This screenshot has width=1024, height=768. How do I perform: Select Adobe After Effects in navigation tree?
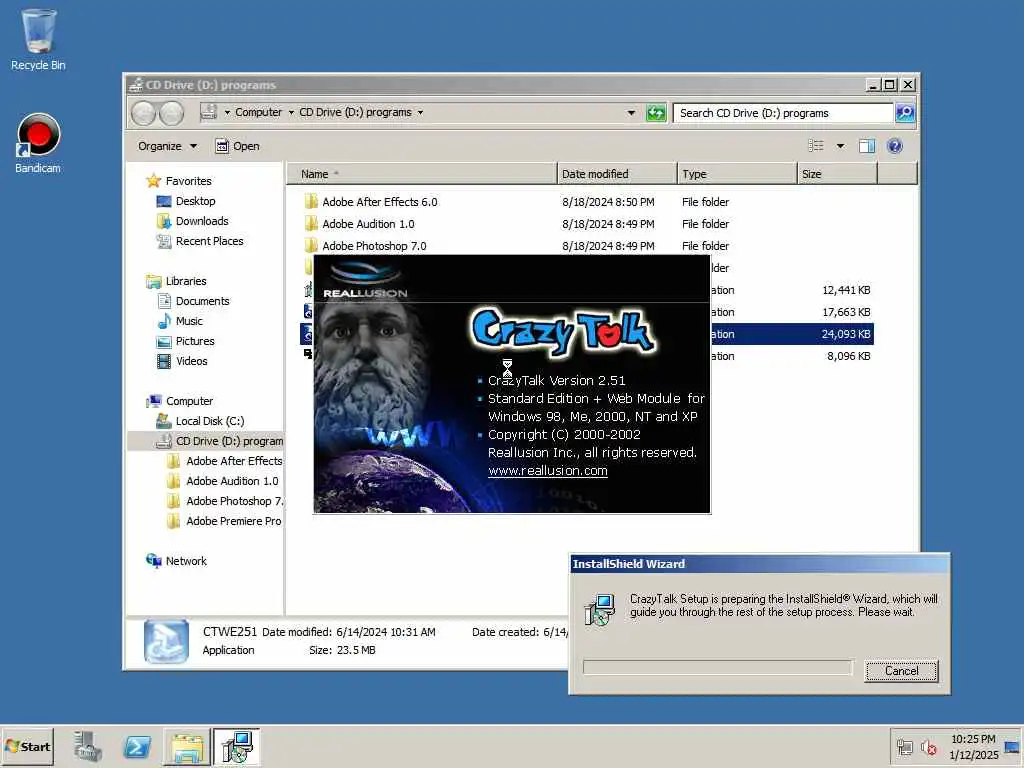(234, 461)
